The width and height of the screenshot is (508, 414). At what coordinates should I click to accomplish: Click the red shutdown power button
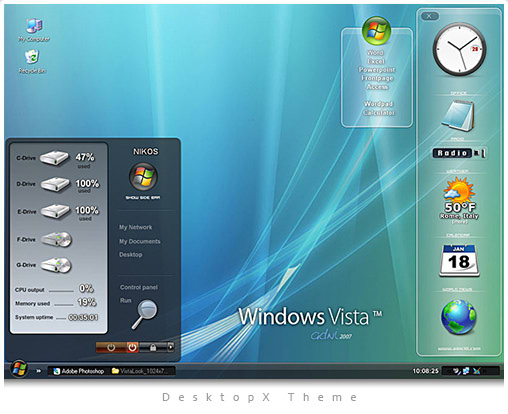(132, 347)
